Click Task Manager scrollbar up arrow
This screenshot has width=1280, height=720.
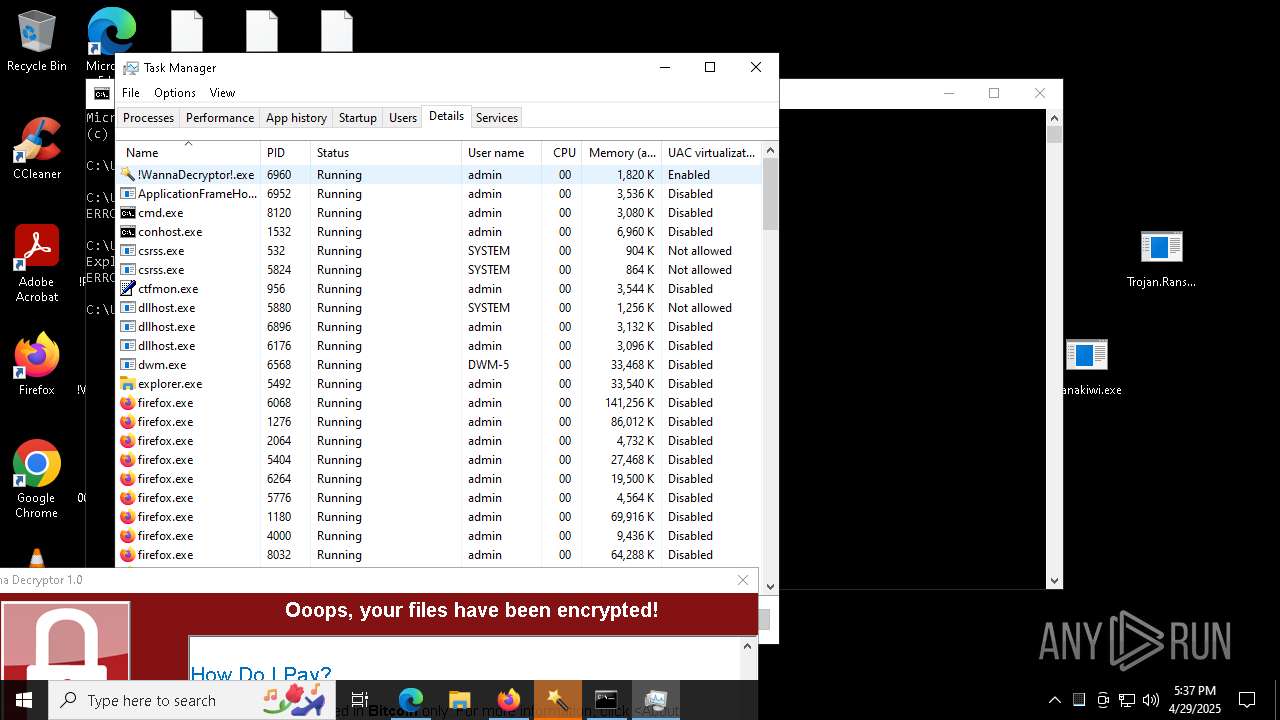coord(770,150)
